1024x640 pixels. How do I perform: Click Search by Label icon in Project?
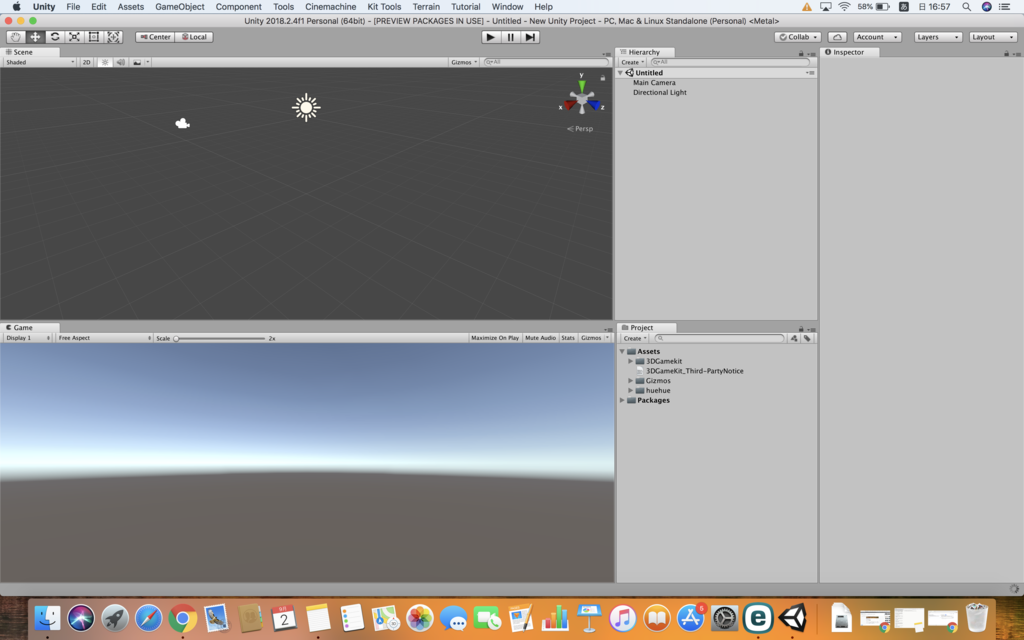807,338
